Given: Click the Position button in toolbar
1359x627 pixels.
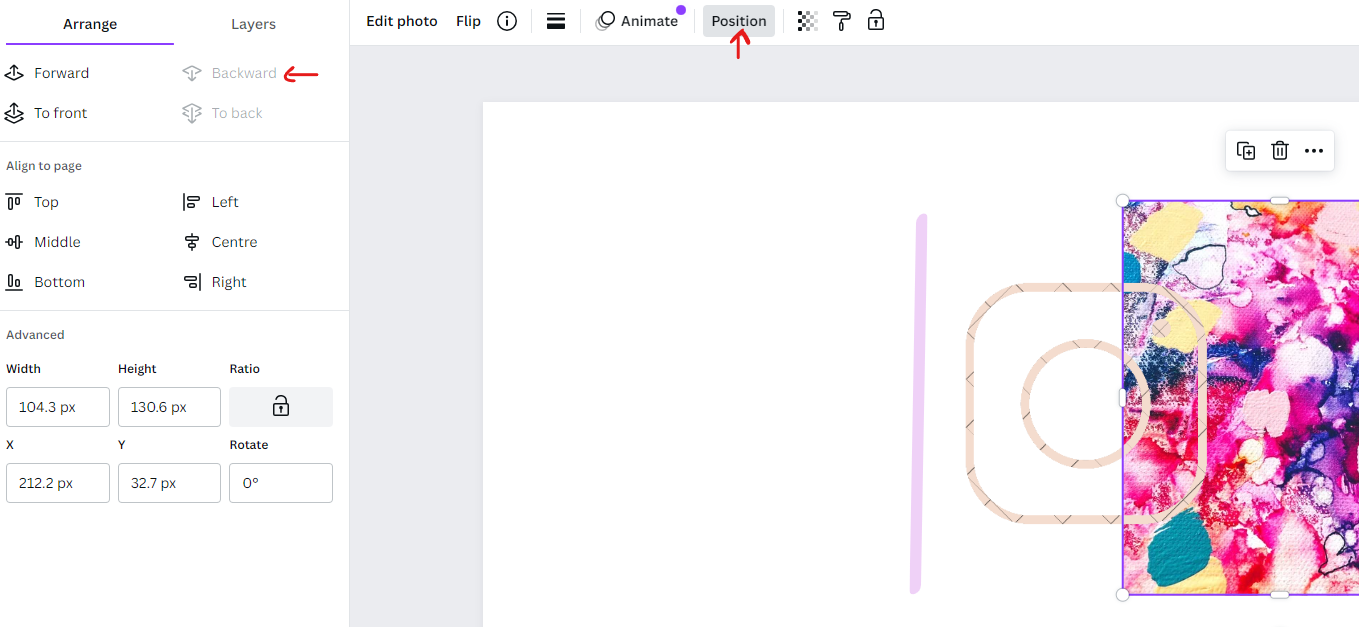Looking at the screenshot, I should 739,21.
